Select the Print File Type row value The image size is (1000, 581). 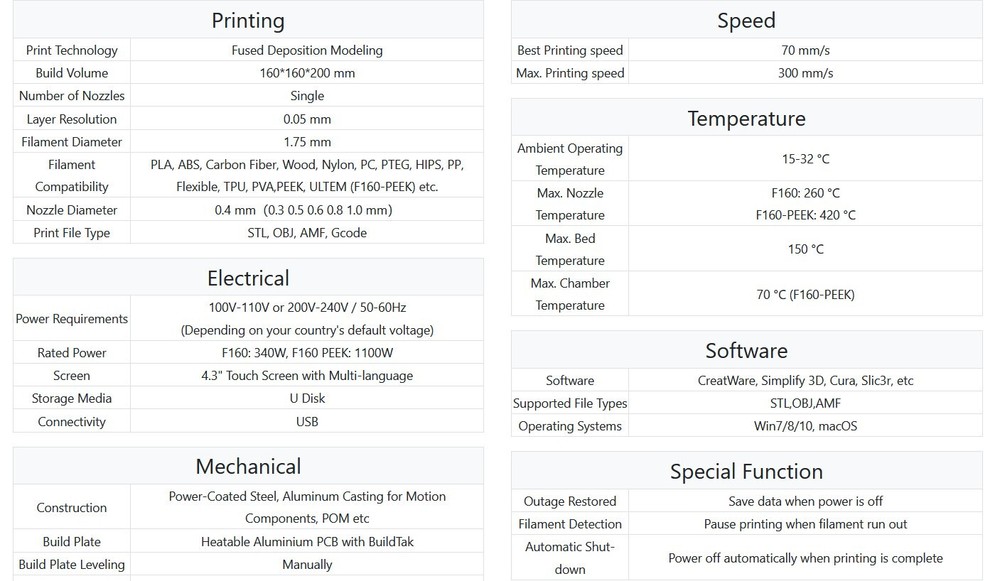(307, 233)
